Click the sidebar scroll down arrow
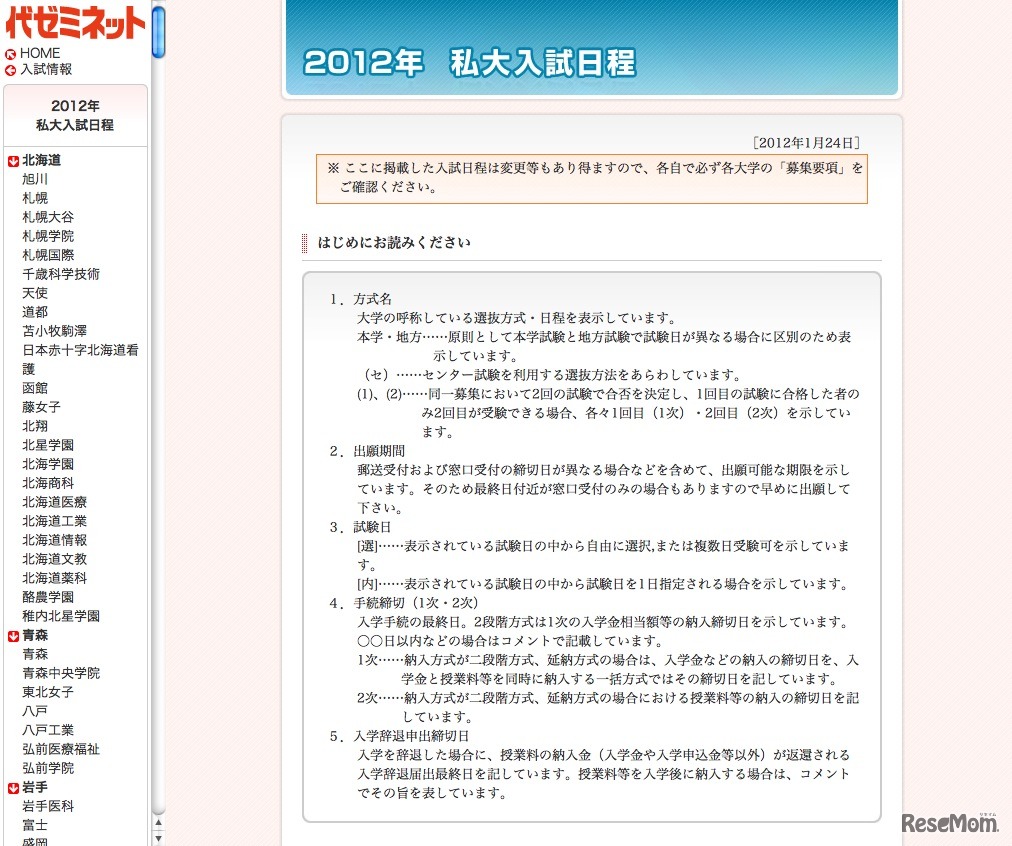This screenshot has width=1012, height=846. 158,838
